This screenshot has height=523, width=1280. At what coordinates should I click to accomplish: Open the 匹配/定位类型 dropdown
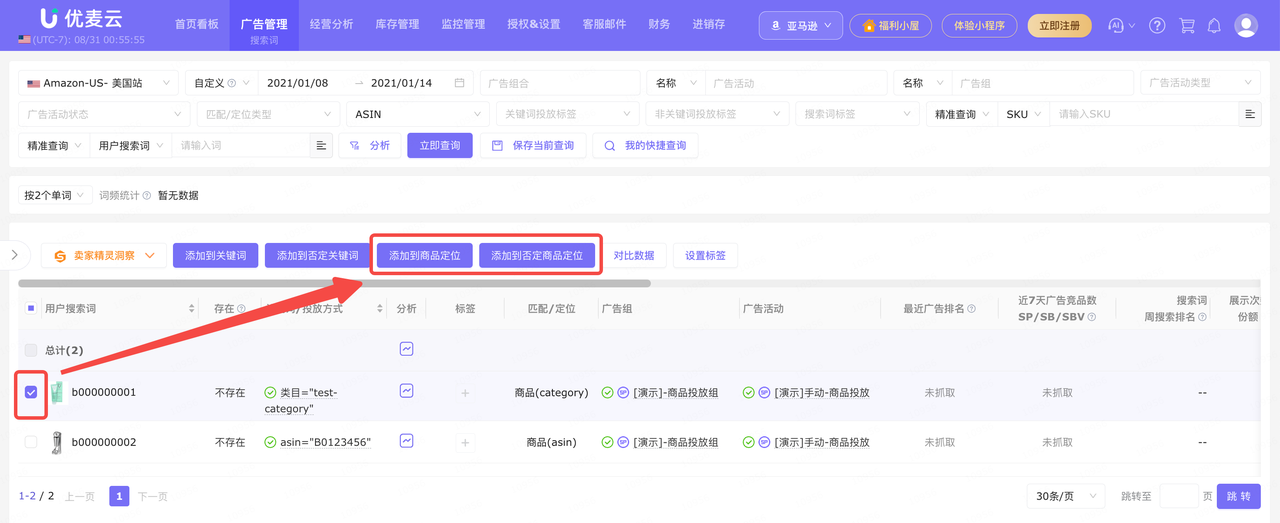[x=267, y=114]
